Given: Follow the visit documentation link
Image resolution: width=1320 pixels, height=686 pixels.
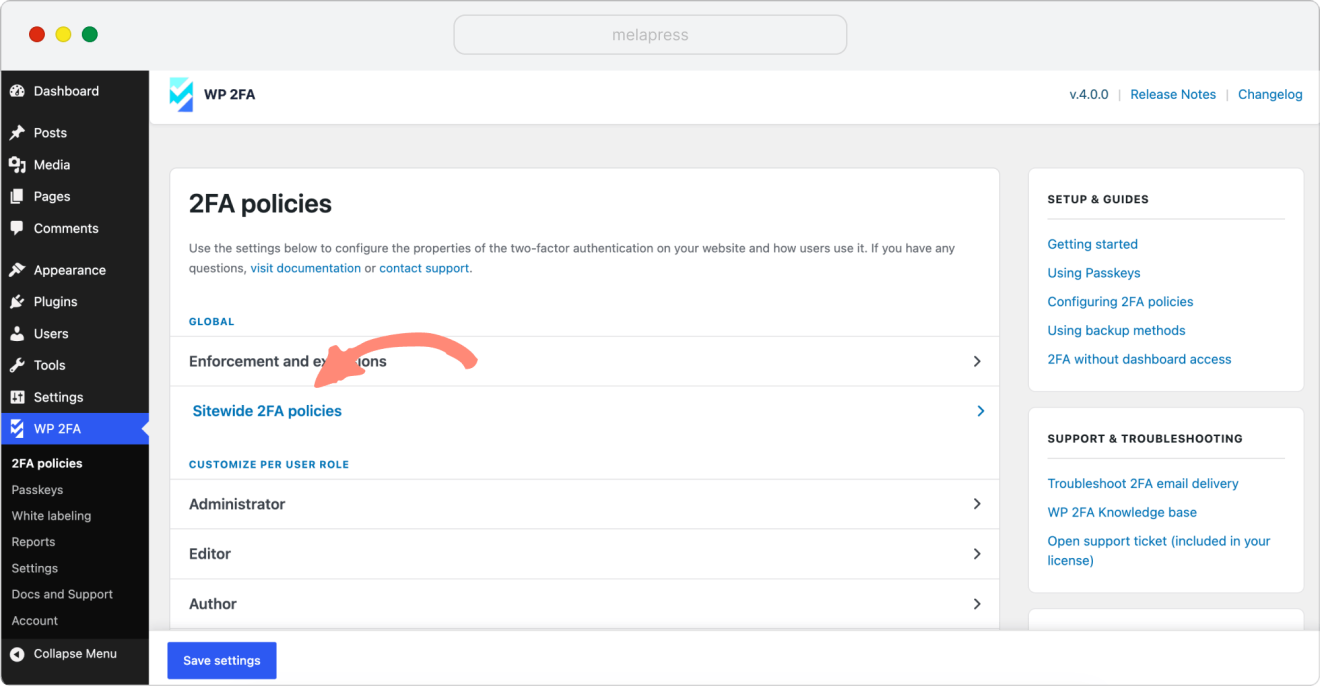Looking at the screenshot, I should 306,268.
